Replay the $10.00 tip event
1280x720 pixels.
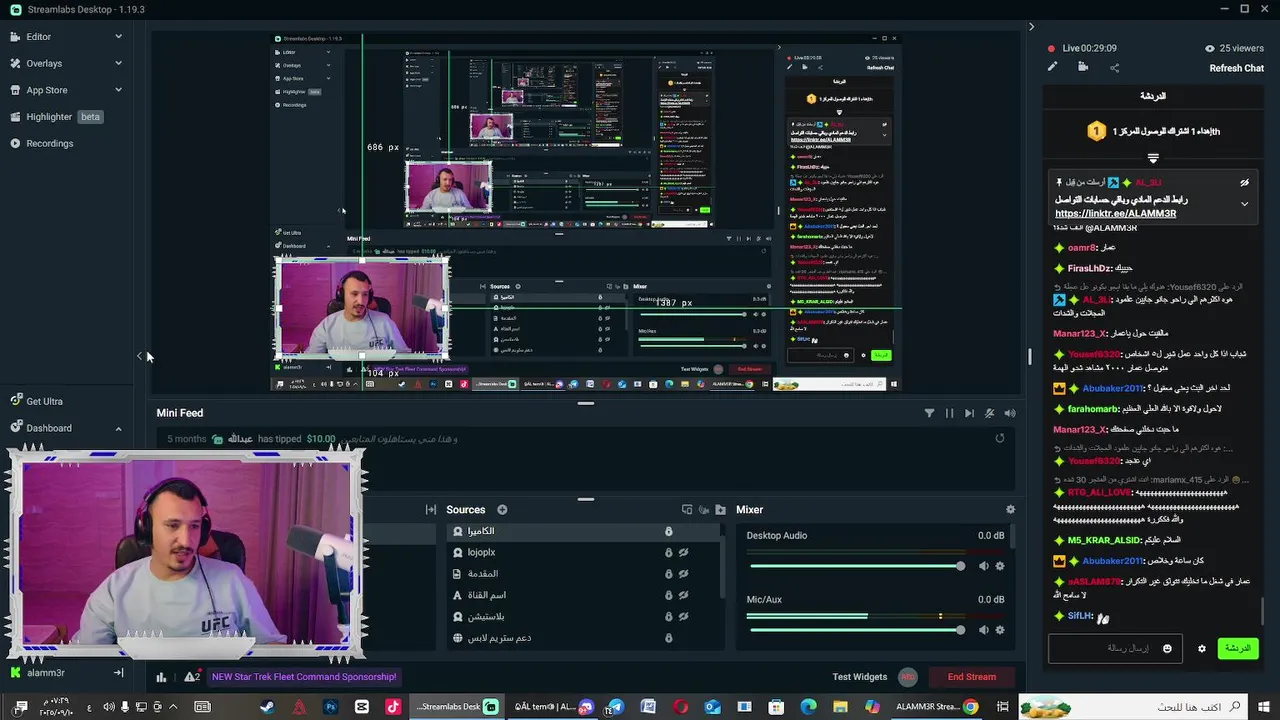(x=999, y=438)
